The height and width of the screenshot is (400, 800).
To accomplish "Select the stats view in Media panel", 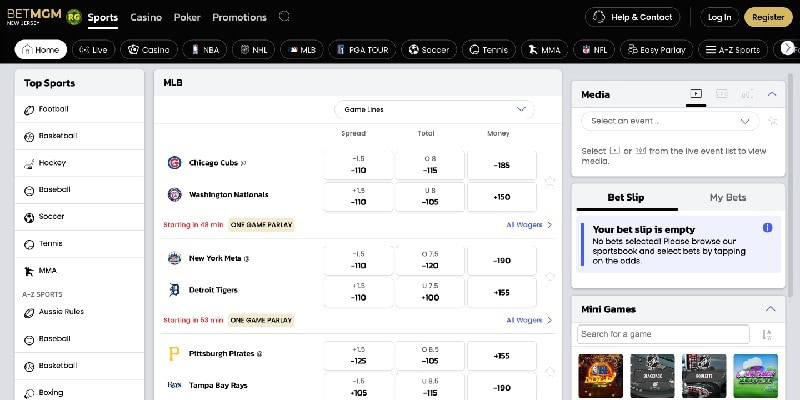I will [x=747, y=94].
